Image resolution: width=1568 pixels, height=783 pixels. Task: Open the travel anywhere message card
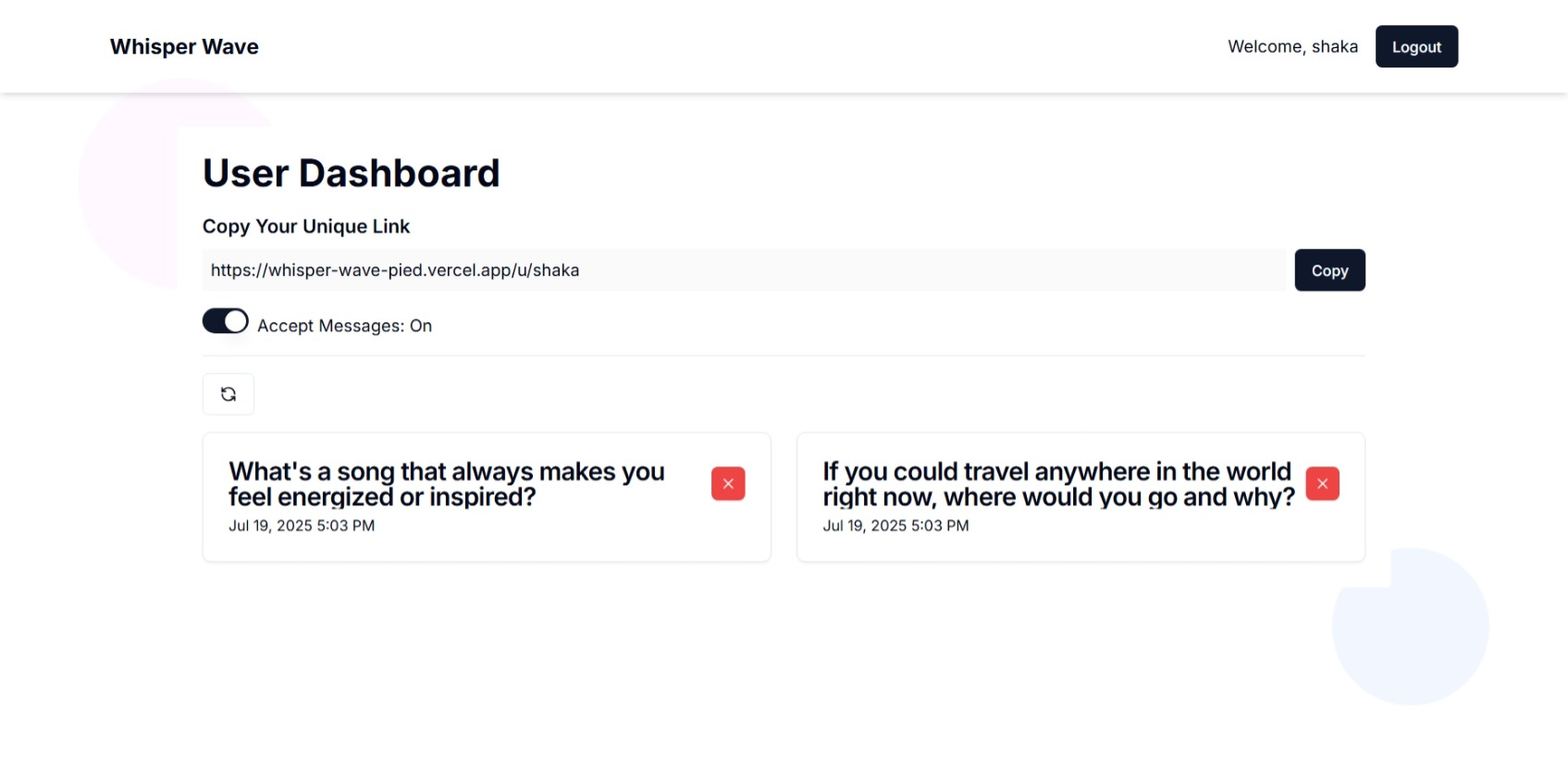(1080, 497)
